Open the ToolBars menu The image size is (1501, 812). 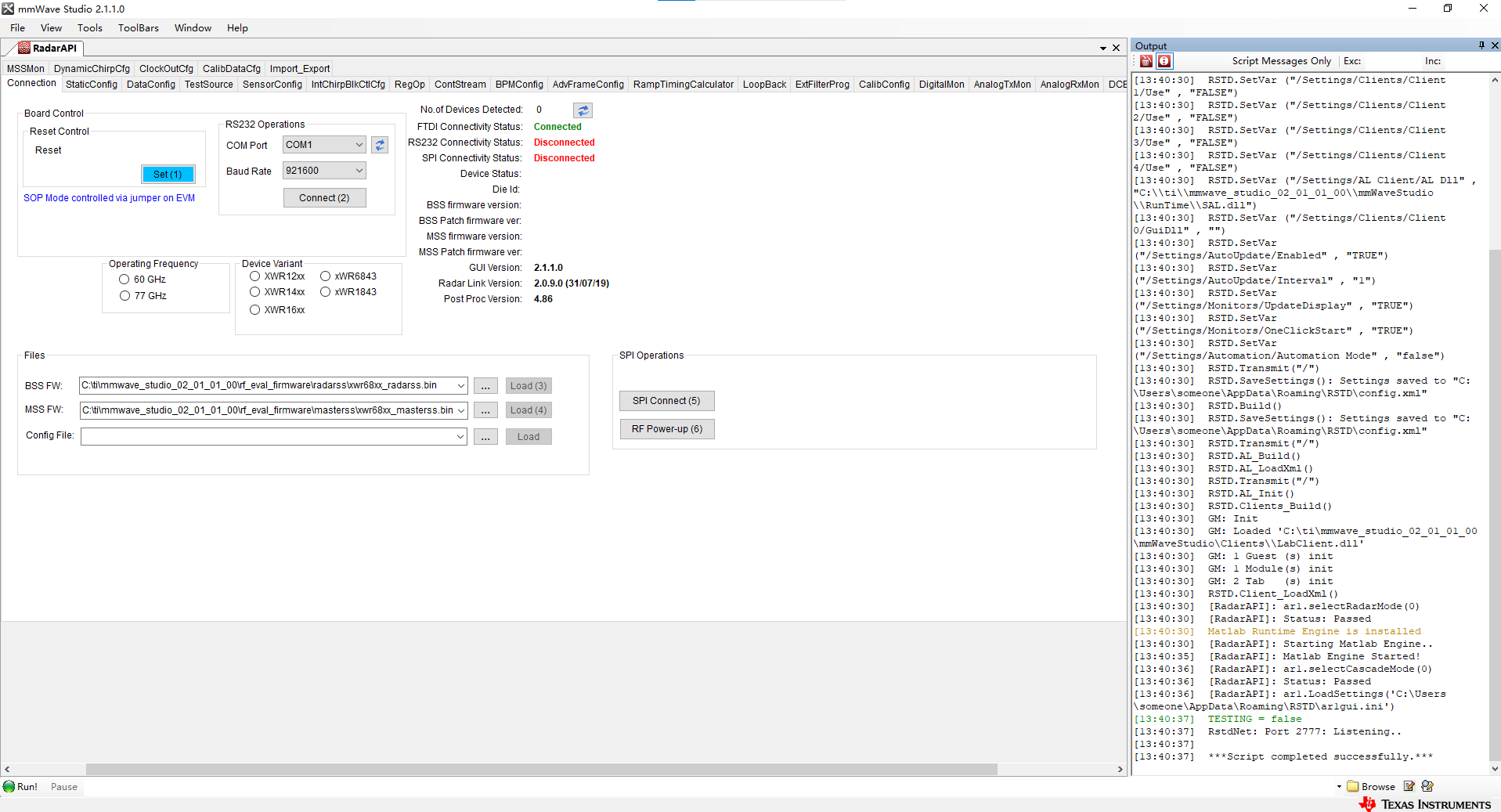[138, 28]
